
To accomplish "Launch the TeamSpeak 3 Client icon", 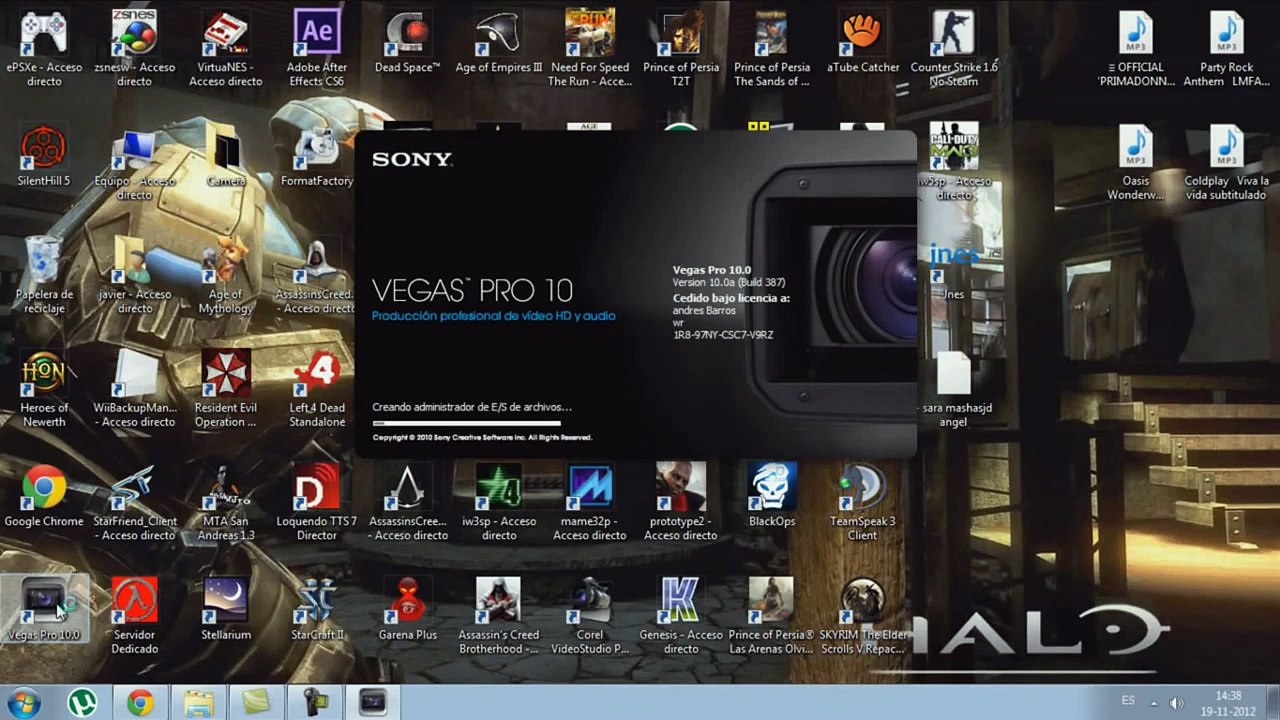I will click(863, 501).
